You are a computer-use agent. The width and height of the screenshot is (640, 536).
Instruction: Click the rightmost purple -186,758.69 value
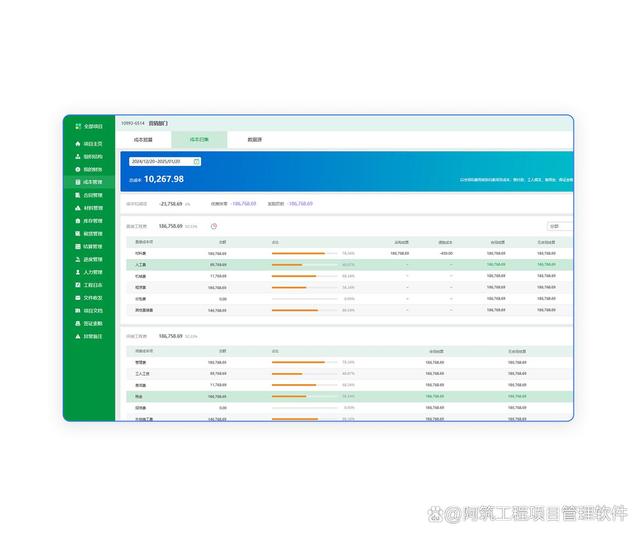click(300, 204)
